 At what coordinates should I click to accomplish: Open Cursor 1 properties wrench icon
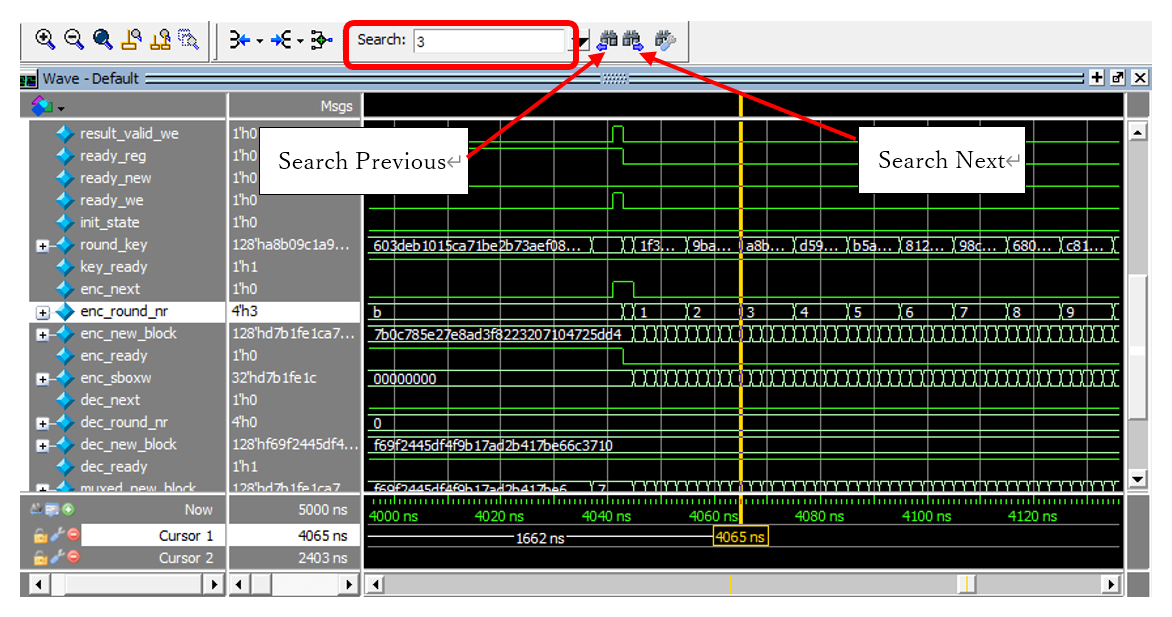(x=57, y=535)
